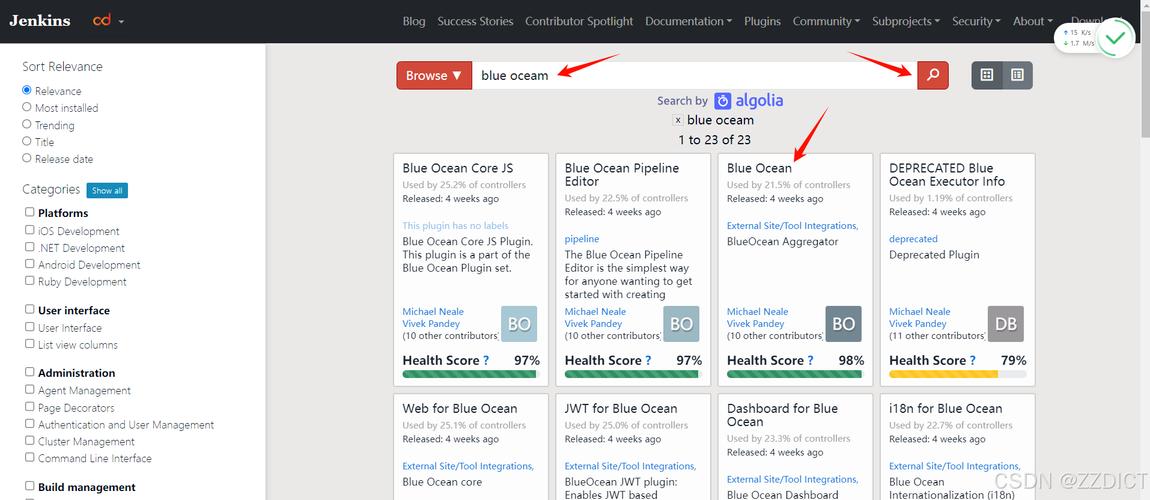Viewport: 1150px width, 500px height.
Task: Click Michael Neale on Blue Ocean Core JS card
Action: (433, 312)
